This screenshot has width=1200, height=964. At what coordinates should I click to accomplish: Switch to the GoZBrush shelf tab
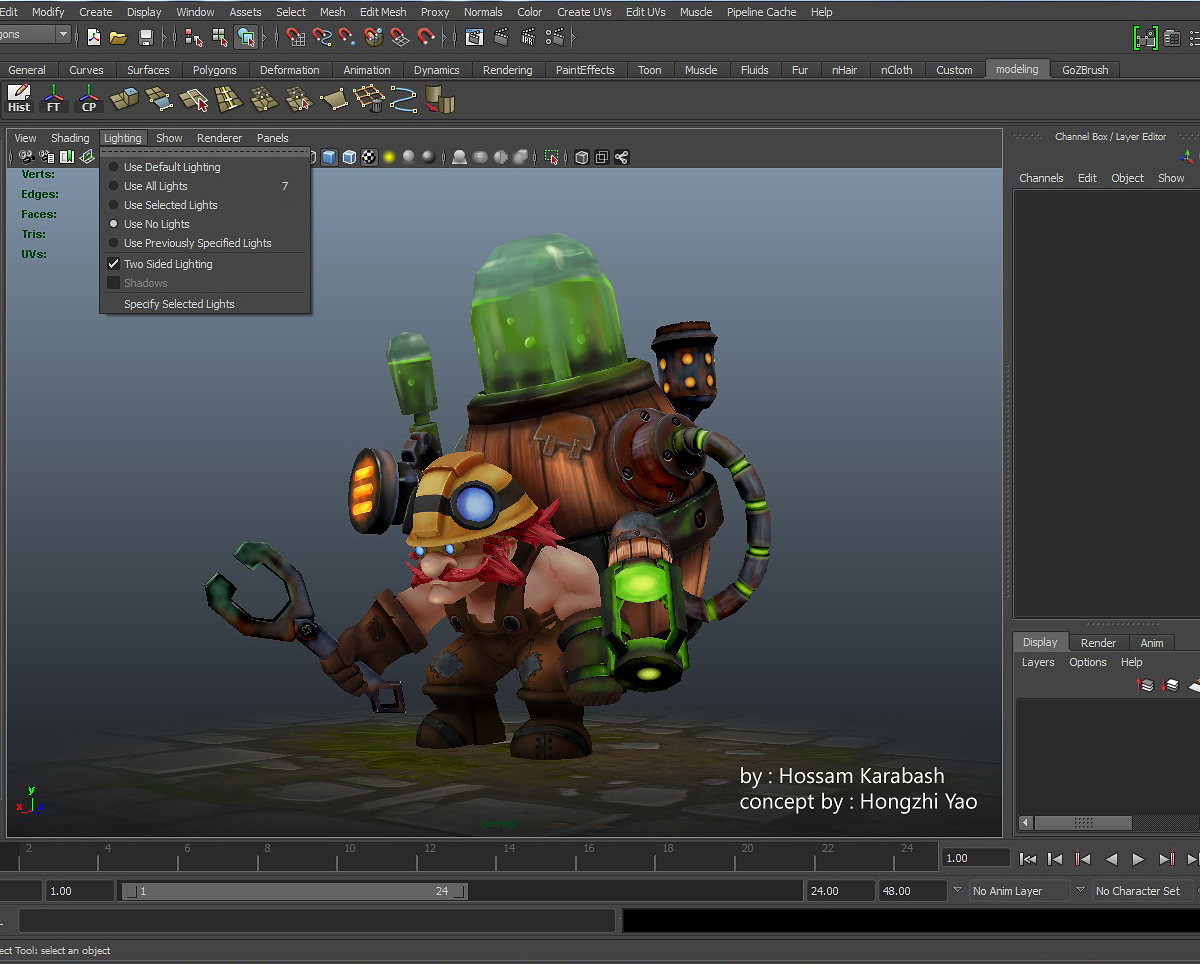tap(1085, 70)
